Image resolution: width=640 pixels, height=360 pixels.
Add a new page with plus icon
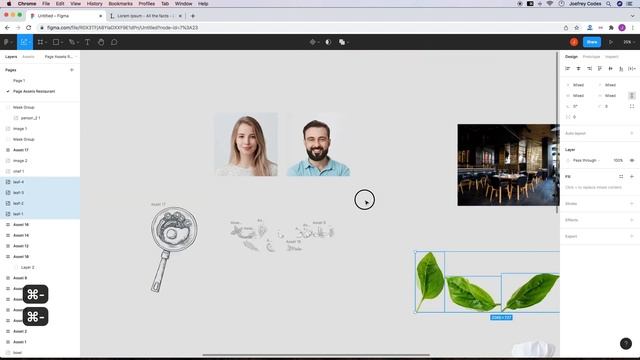(x=72, y=70)
